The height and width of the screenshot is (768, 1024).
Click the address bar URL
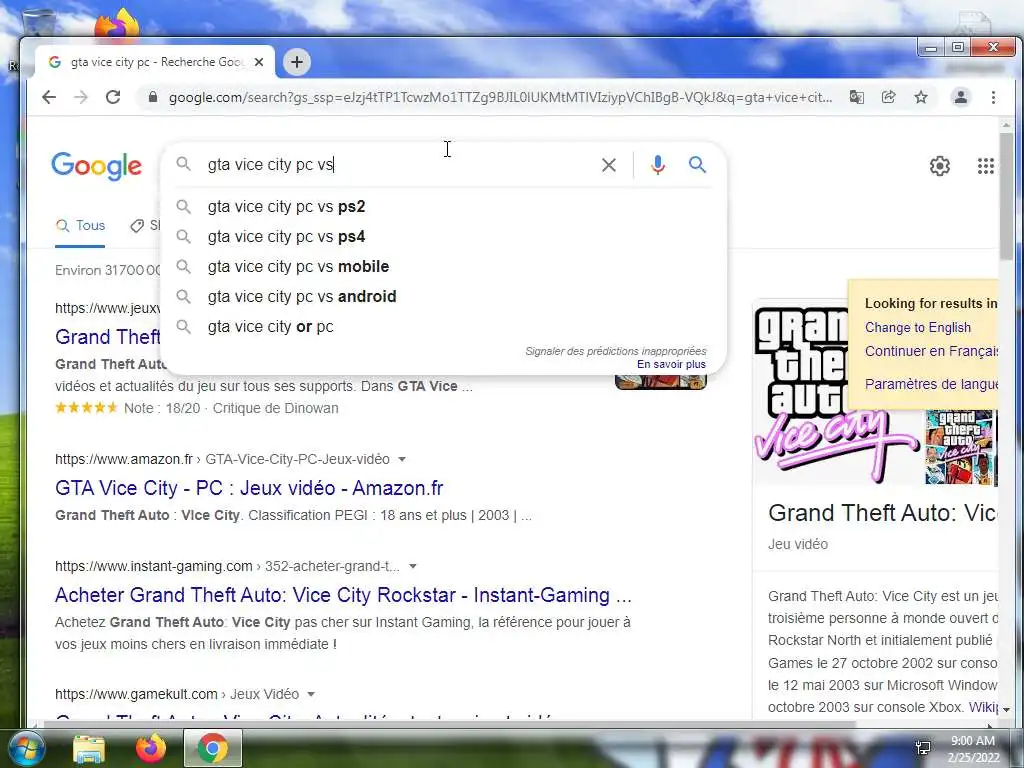coord(500,97)
